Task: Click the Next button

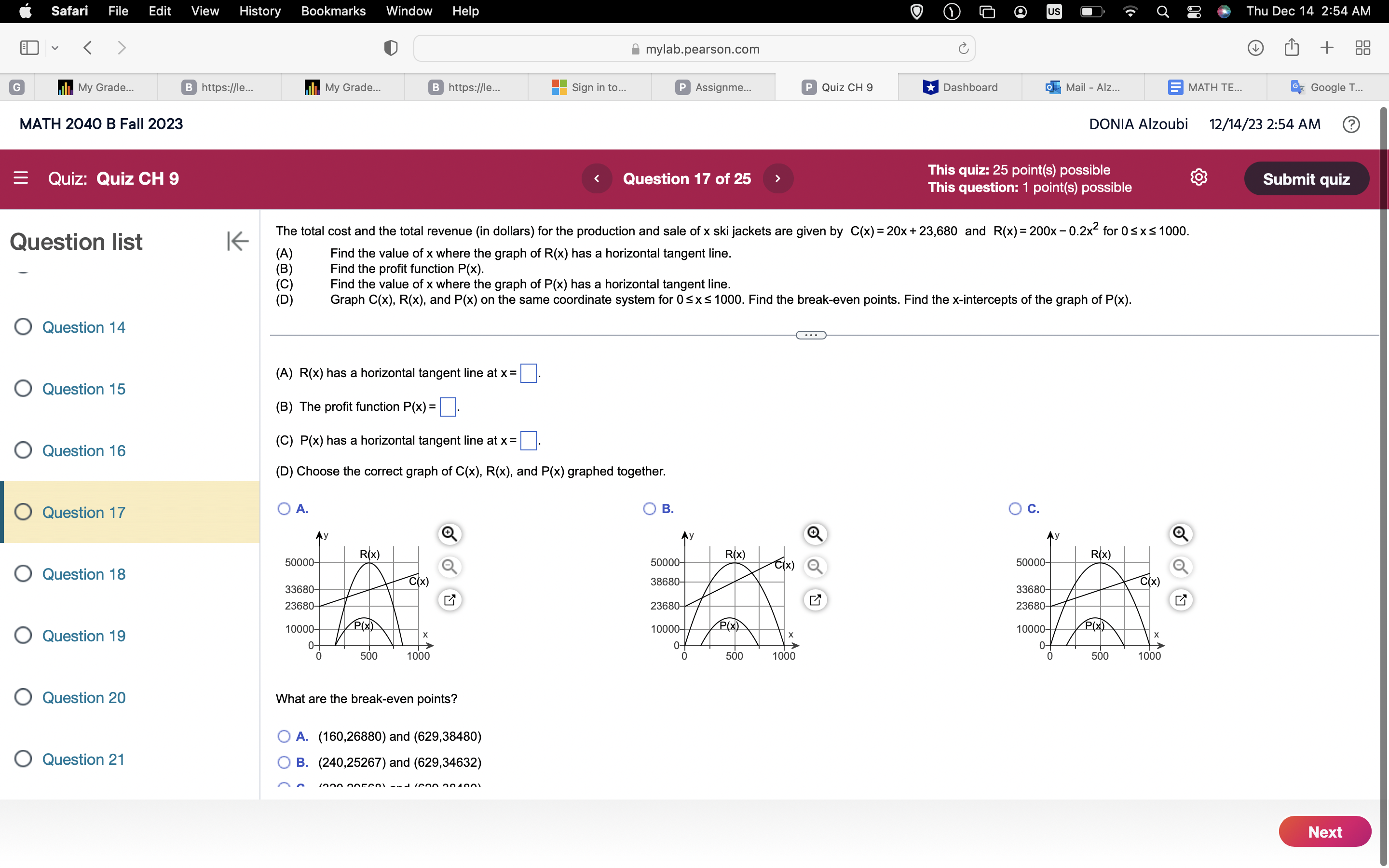Action: (x=1325, y=831)
